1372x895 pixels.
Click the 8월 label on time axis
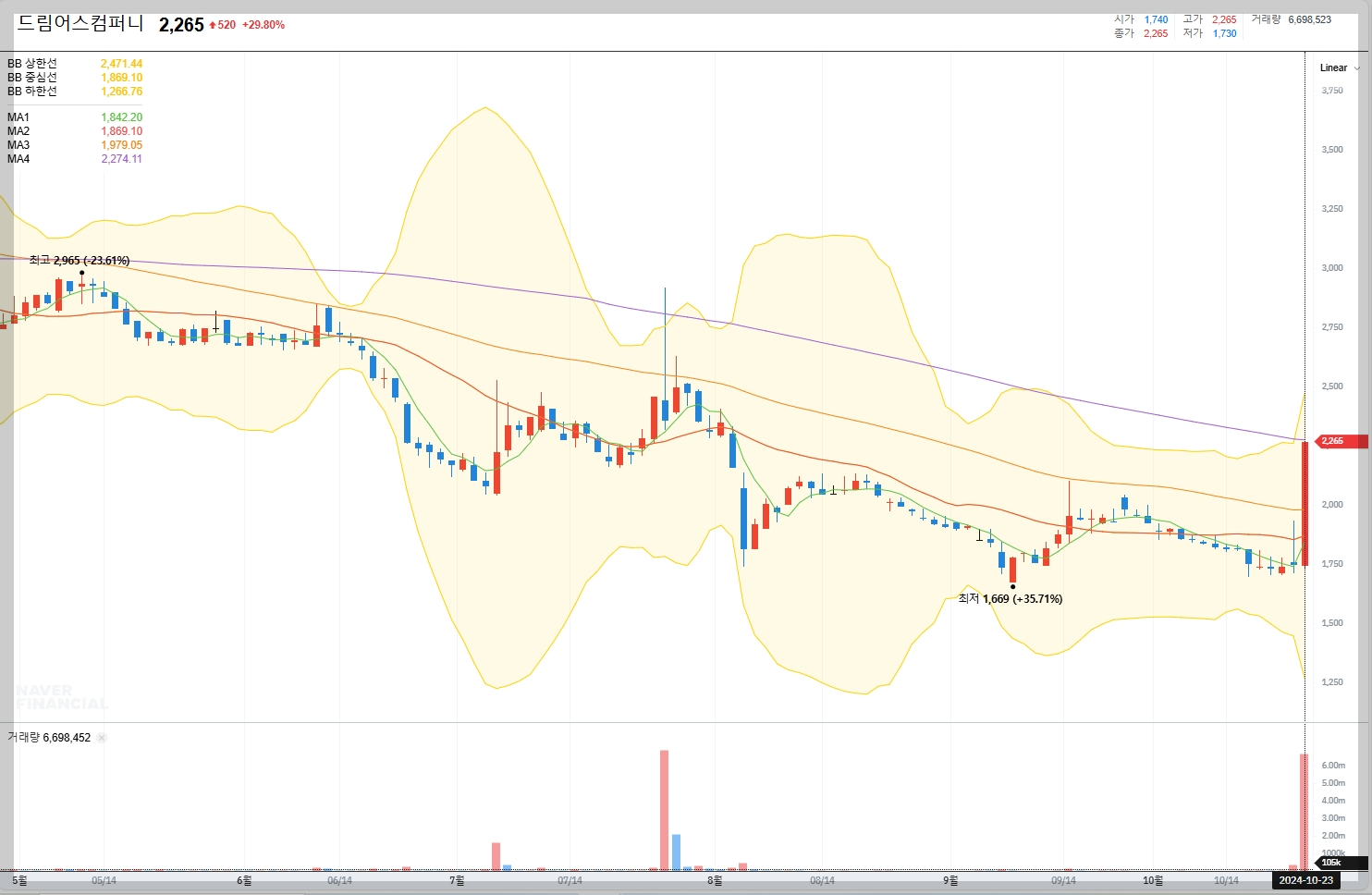click(715, 880)
